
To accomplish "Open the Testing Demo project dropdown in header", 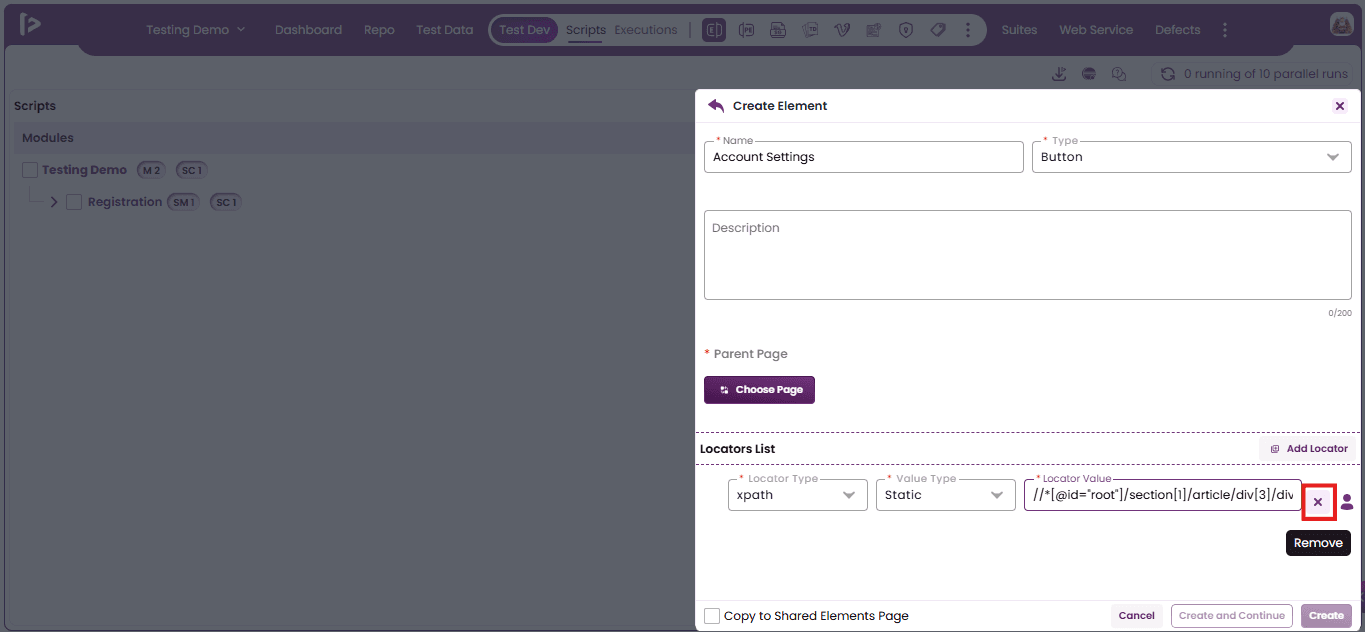I will (x=195, y=30).
